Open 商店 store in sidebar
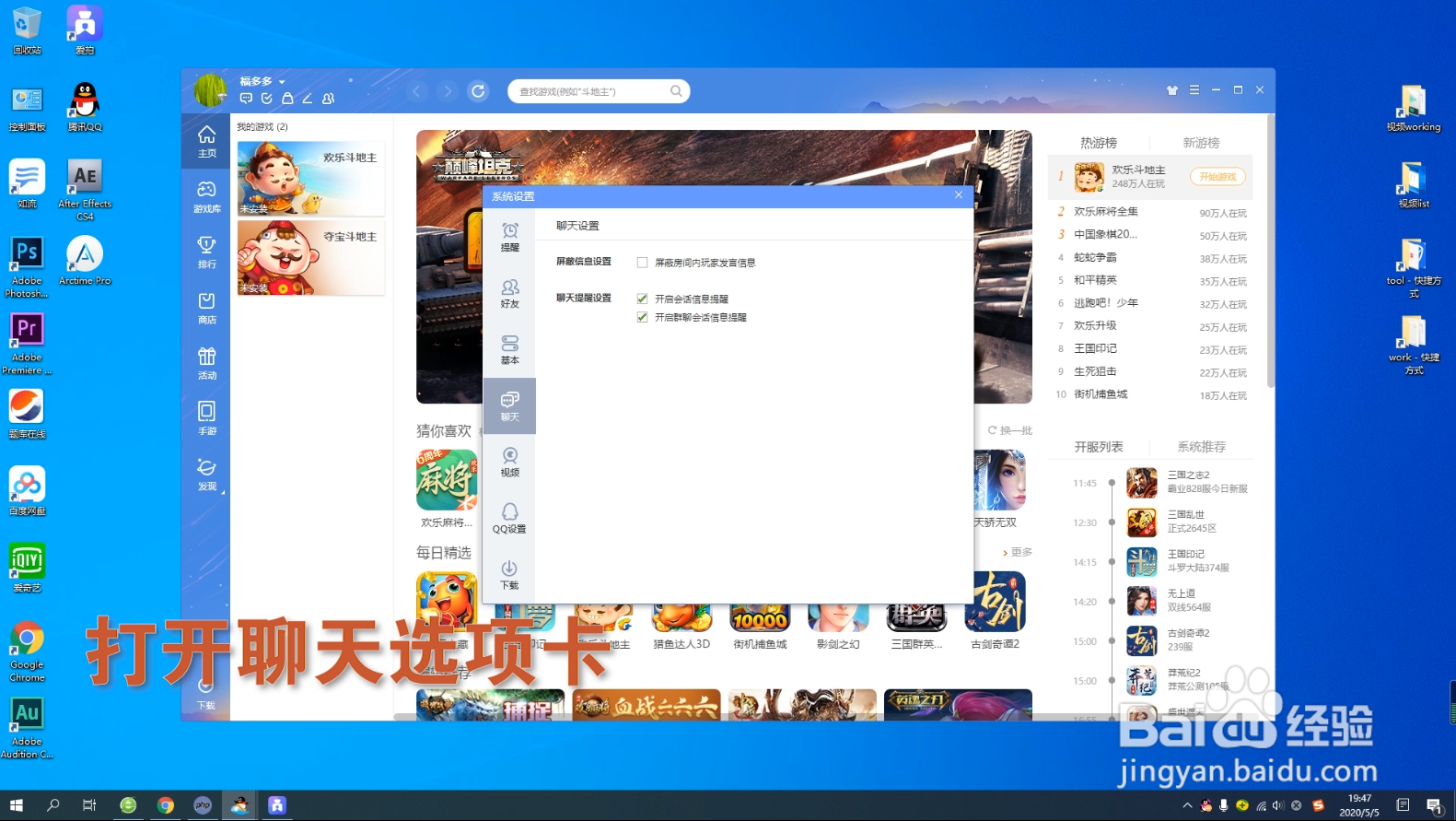Image resolution: width=1456 pixels, height=821 pixels. (206, 308)
